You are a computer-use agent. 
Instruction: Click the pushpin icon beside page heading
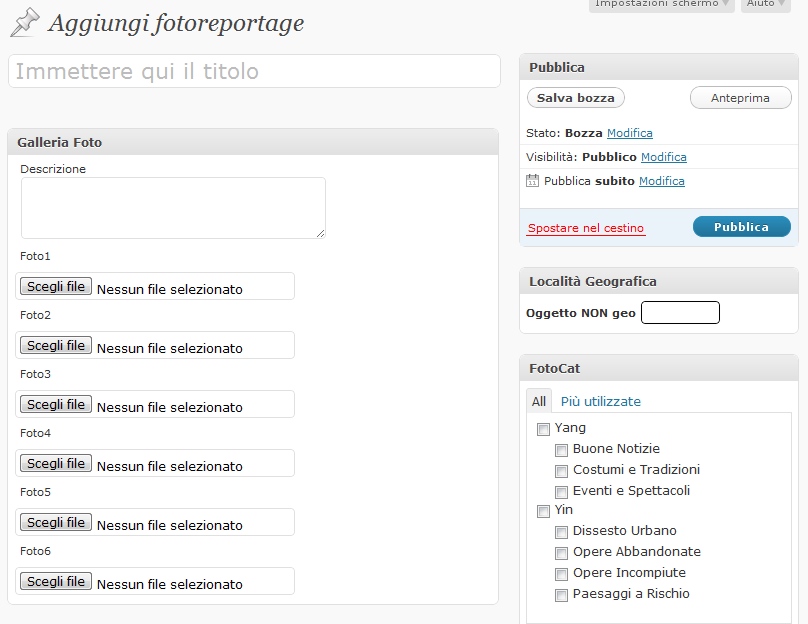coord(24,23)
